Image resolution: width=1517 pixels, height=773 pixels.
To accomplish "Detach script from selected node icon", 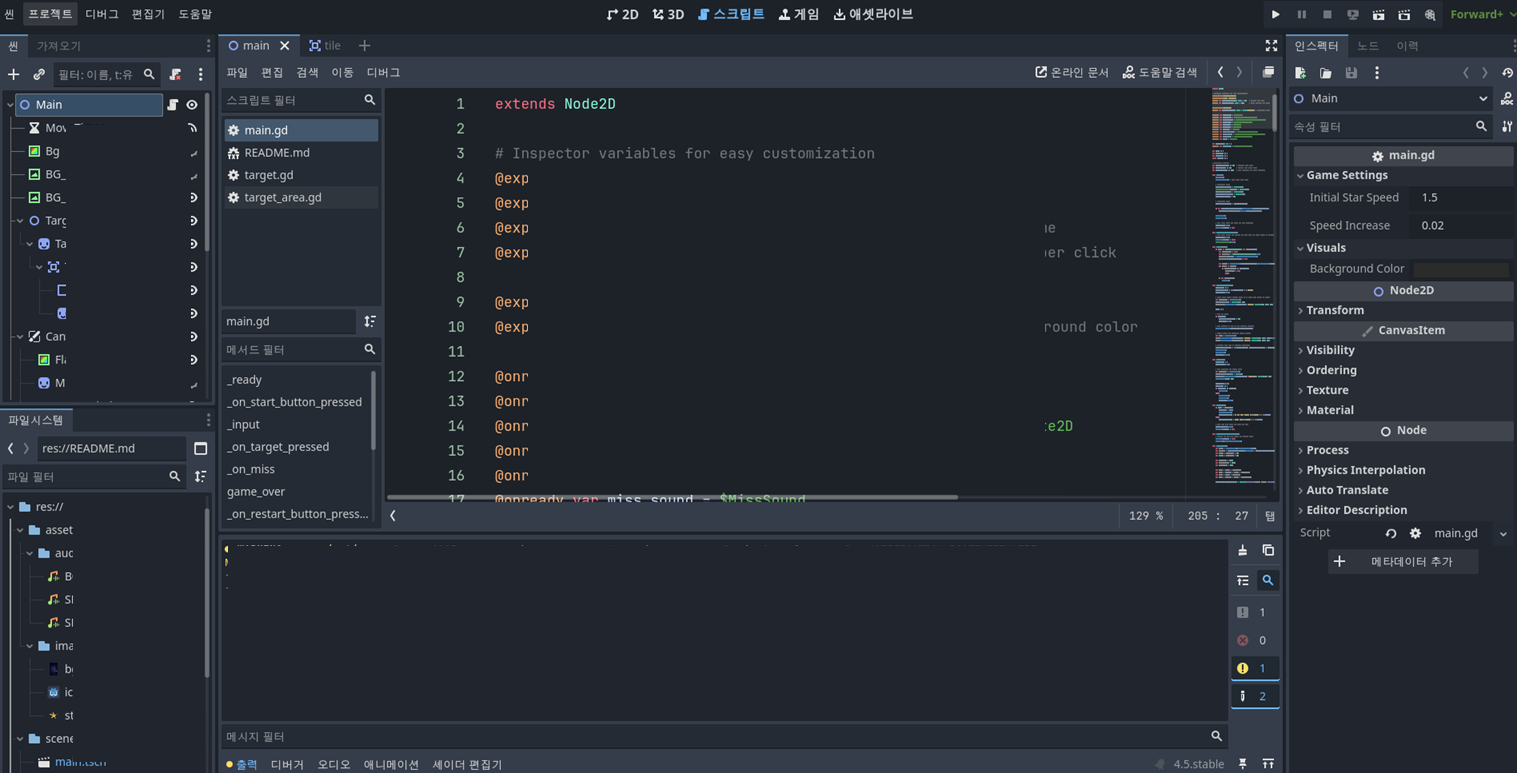I will tap(175, 74).
